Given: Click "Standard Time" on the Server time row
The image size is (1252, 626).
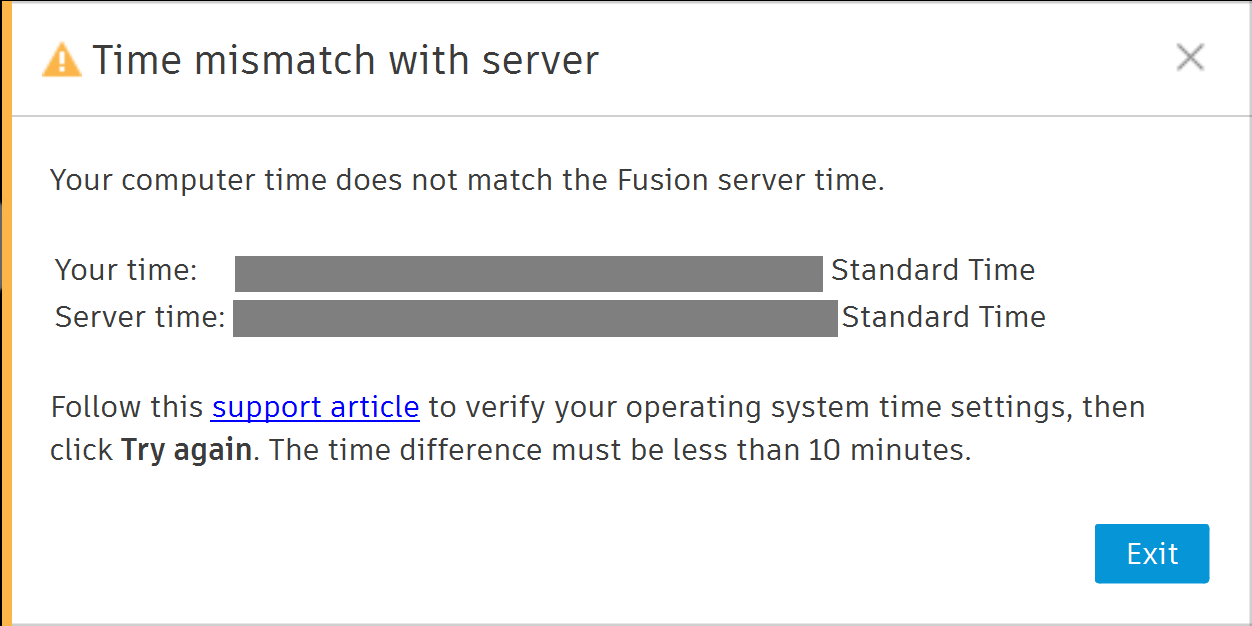Looking at the screenshot, I should [943, 317].
